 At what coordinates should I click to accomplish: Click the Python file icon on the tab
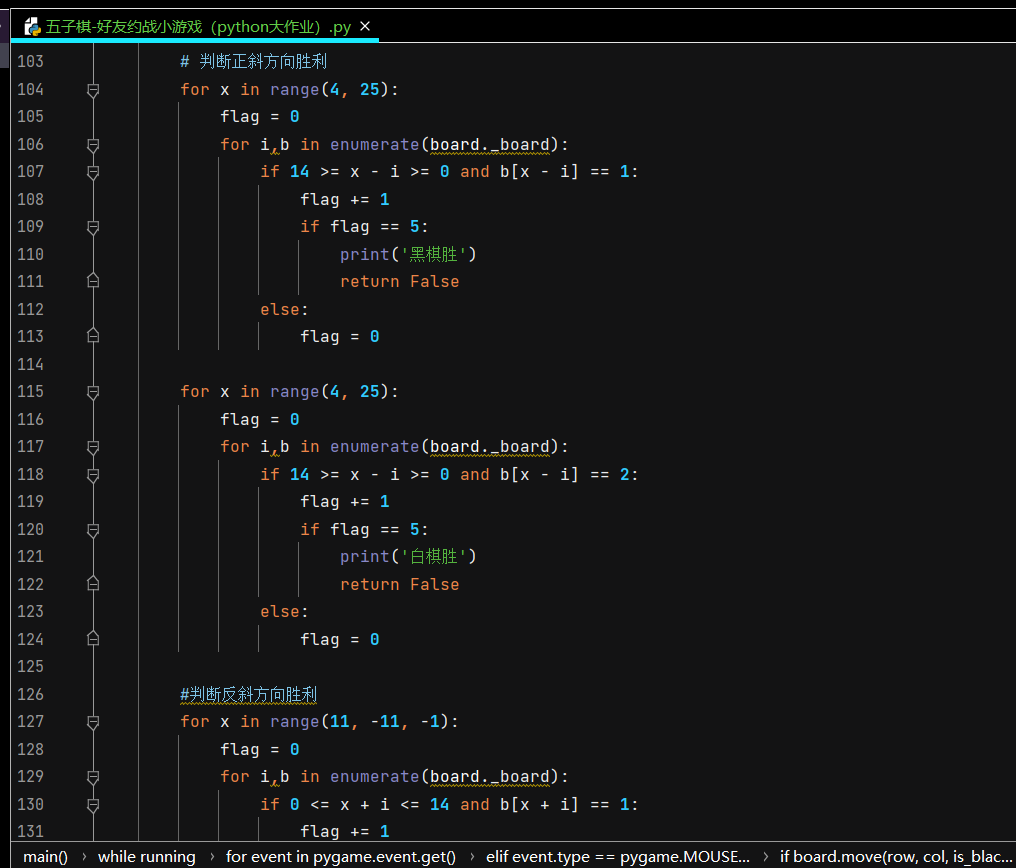click(x=32, y=27)
